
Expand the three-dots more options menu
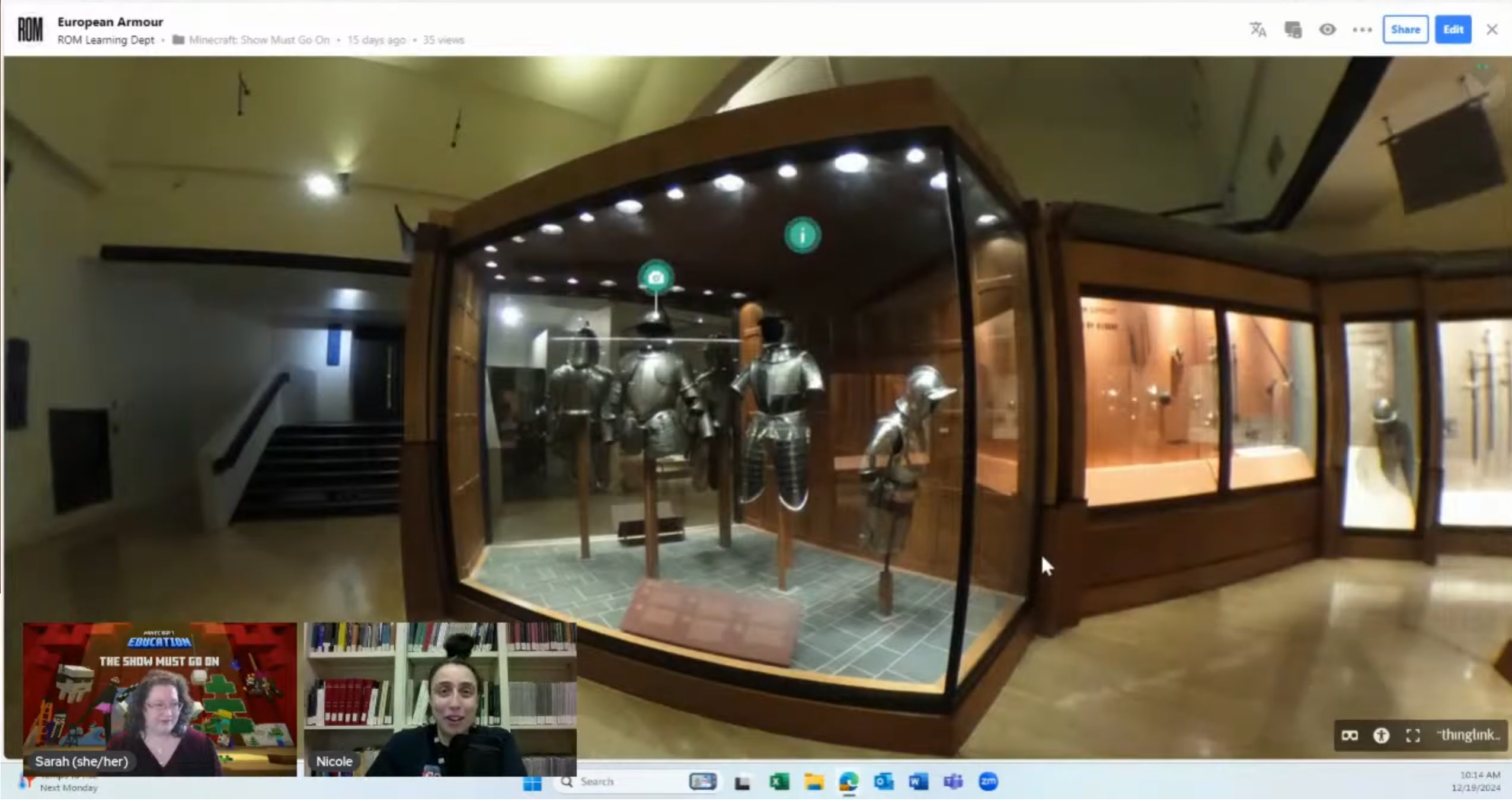[x=1362, y=30]
